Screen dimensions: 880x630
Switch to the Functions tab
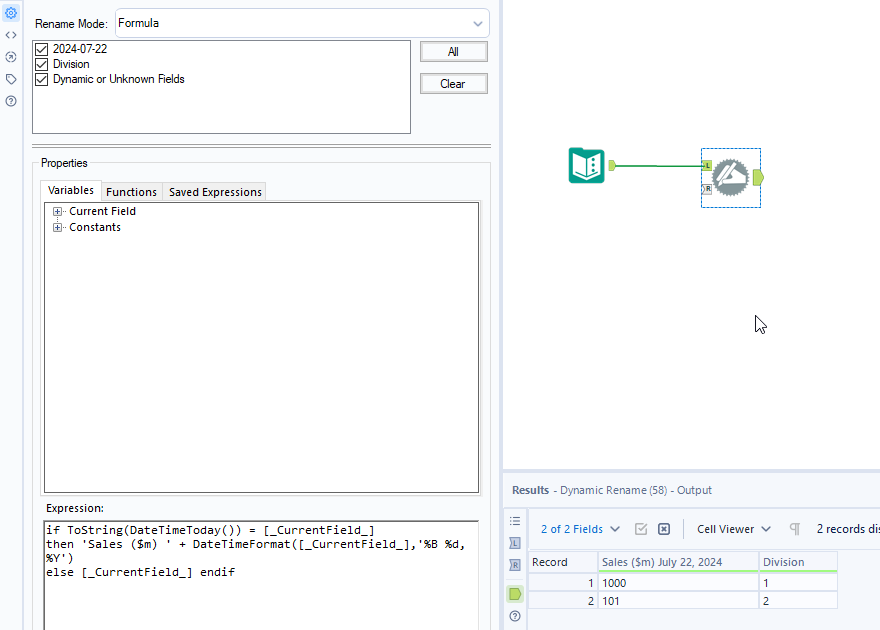click(x=131, y=192)
